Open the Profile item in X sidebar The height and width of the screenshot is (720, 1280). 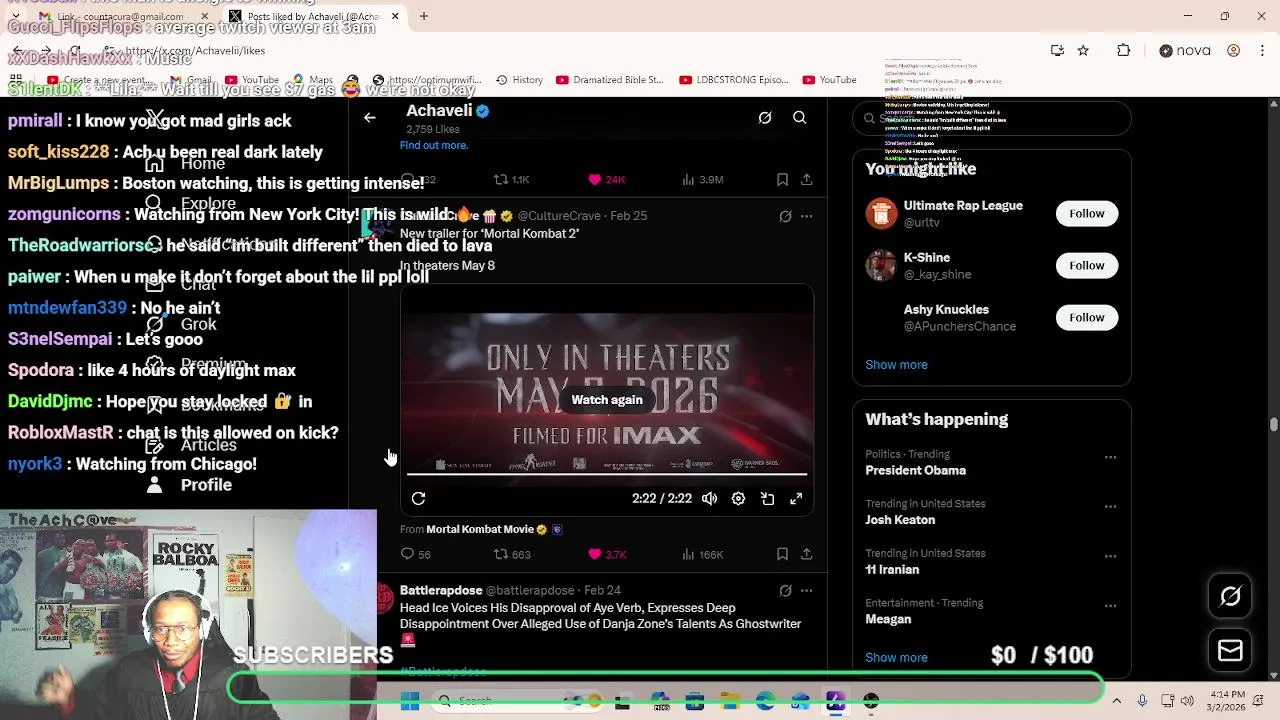click(189, 485)
